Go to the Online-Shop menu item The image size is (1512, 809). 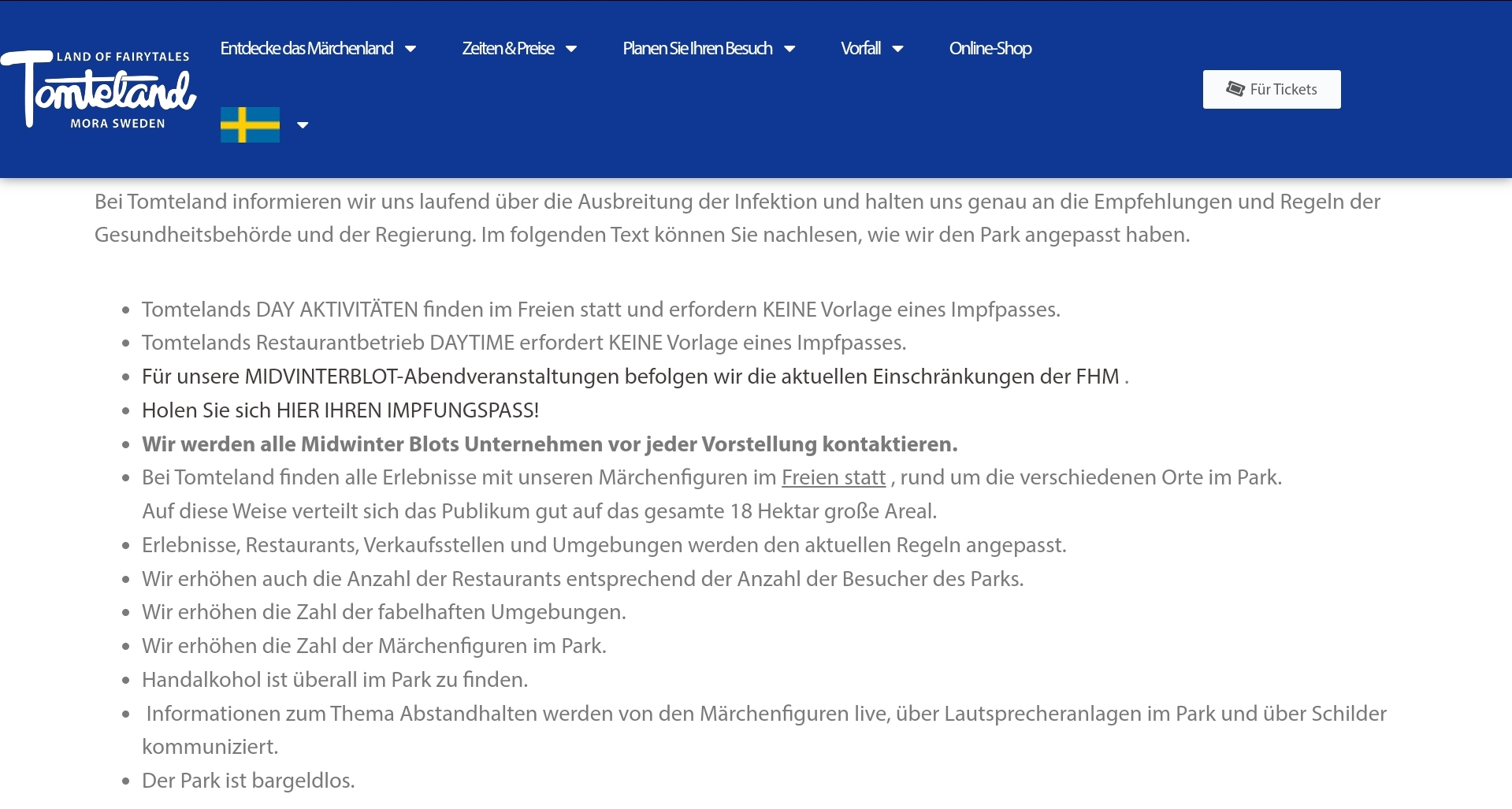pos(990,48)
